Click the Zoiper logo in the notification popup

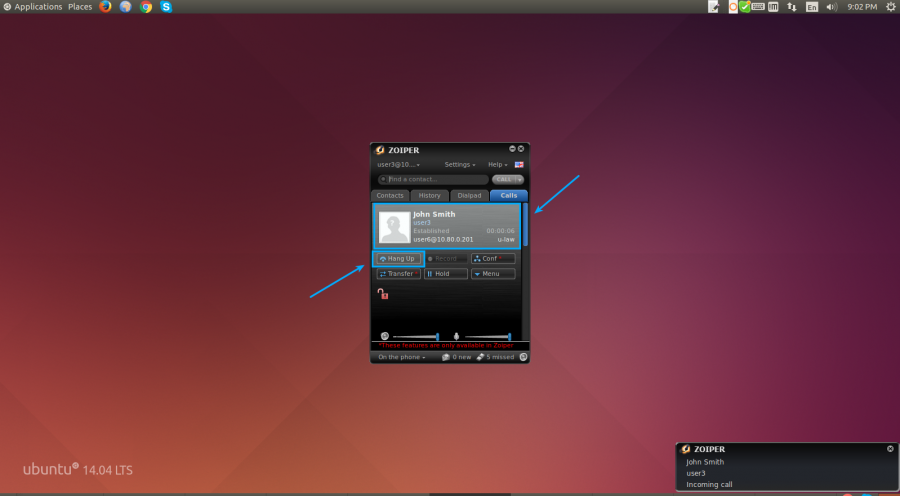click(685, 450)
